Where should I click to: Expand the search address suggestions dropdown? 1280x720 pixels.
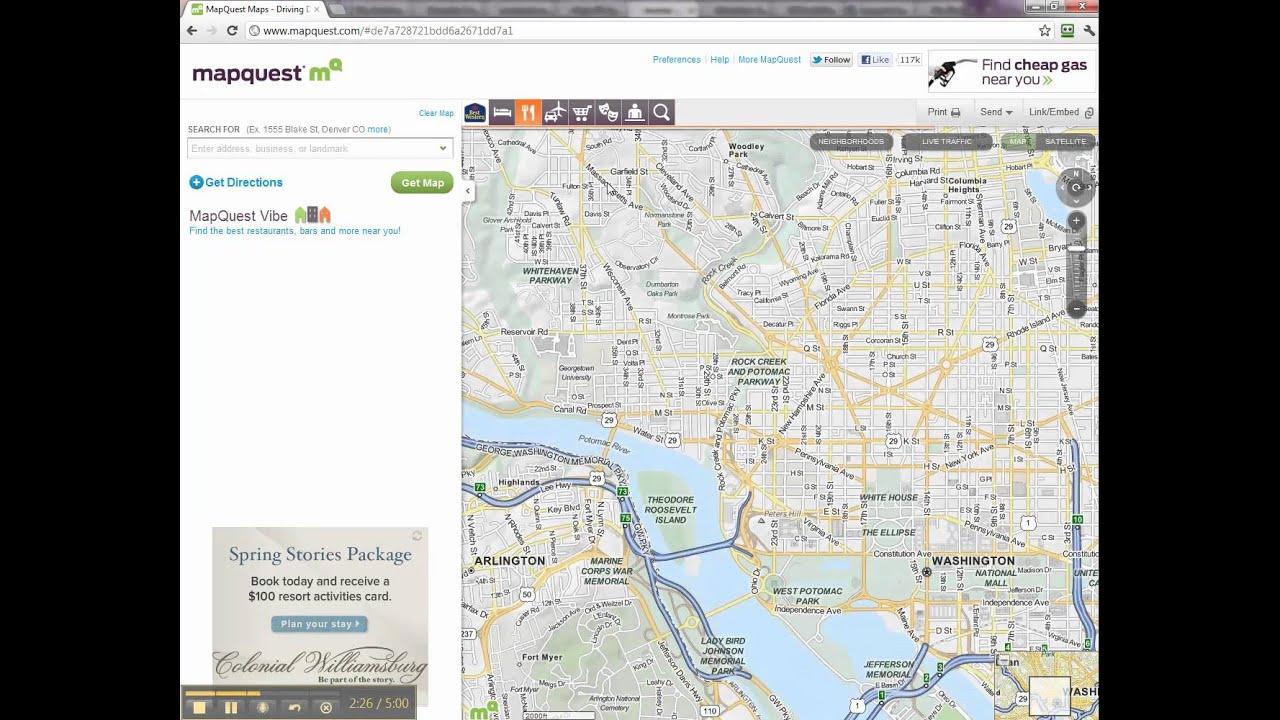[x=443, y=149]
